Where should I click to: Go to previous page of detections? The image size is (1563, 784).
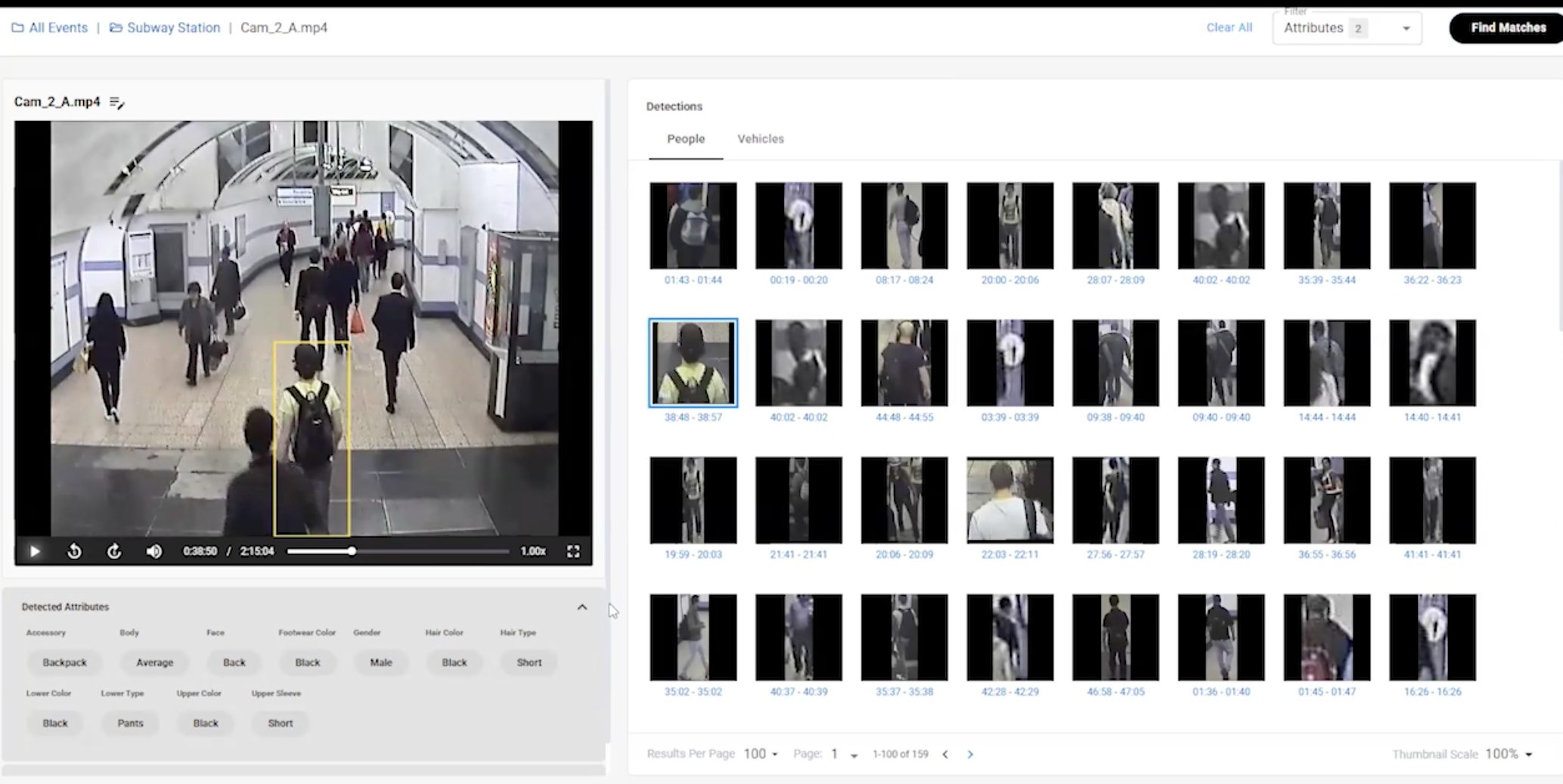945,754
